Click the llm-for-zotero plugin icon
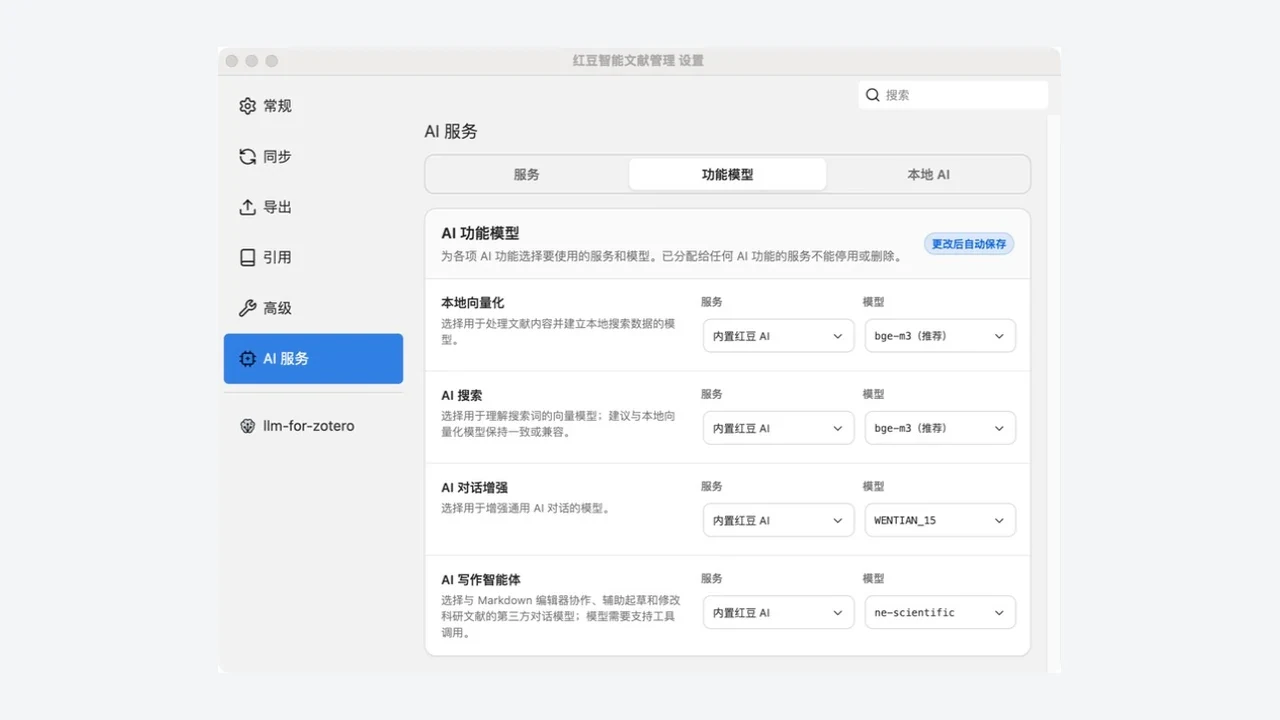Viewport: 1280px width, 720px height. tap(247, 426)
